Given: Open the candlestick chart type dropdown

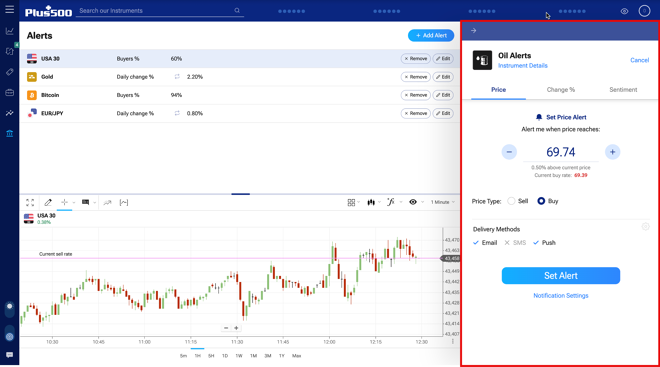Looking at the screenshot, I should (x=373, y=202).
